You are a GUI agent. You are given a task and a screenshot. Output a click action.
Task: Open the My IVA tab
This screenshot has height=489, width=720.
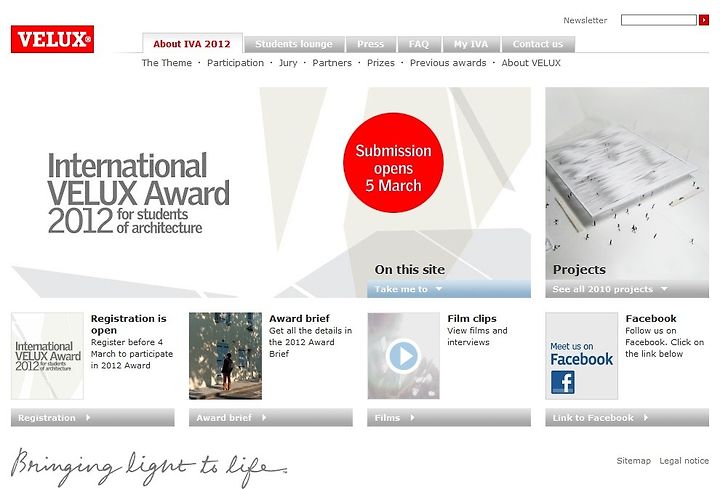pyautogui.click(x=471, y=44)
